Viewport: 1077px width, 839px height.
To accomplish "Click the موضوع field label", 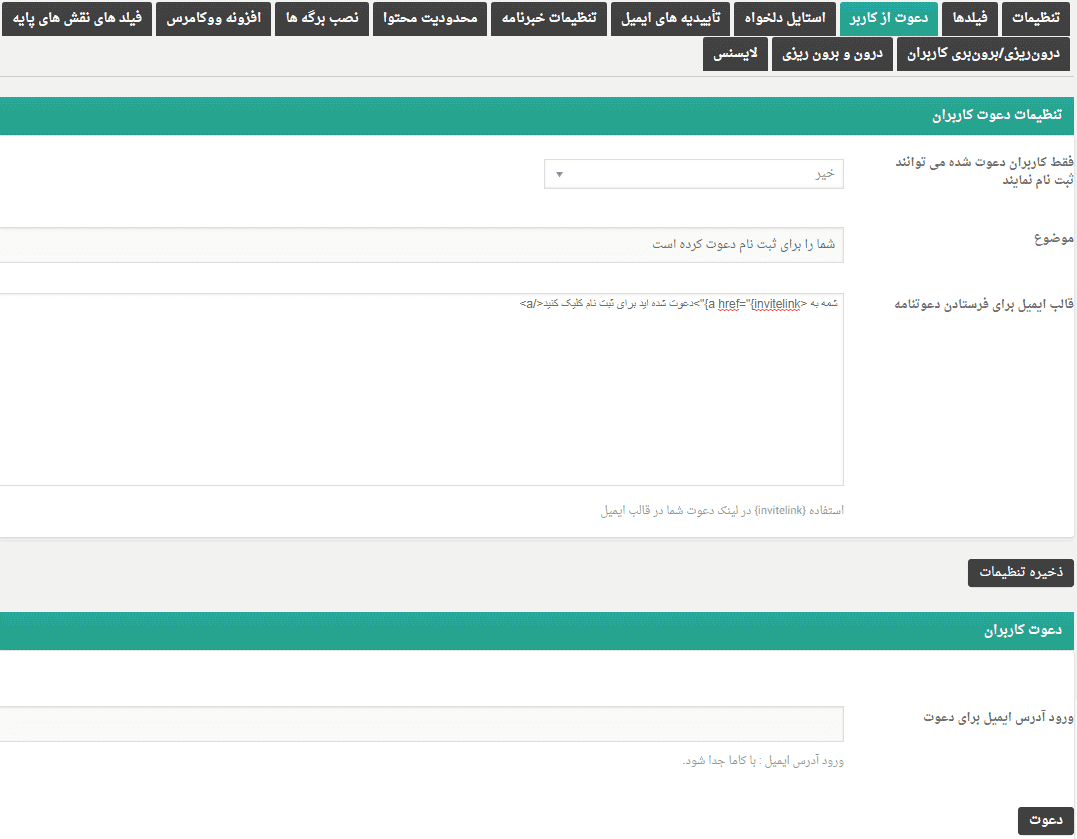I will click(x=1054, y=238).
